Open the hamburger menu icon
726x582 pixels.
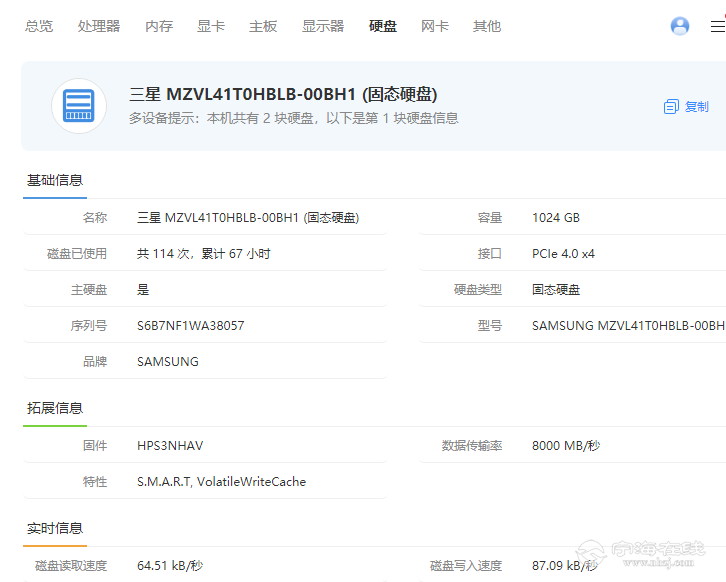[x=718, y=26]
